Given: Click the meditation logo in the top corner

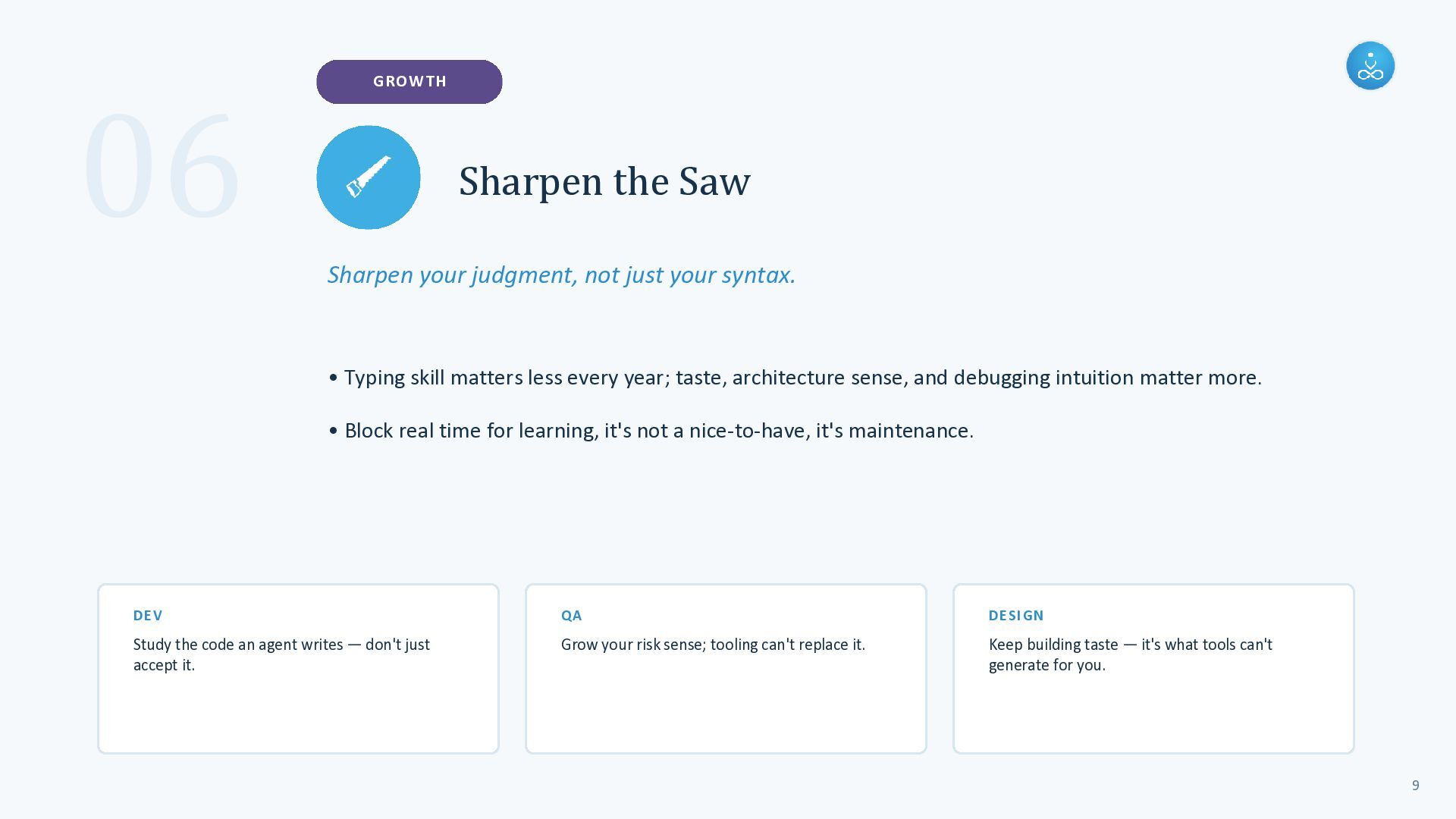Looking at the screenshot, I should (1370, 66).
